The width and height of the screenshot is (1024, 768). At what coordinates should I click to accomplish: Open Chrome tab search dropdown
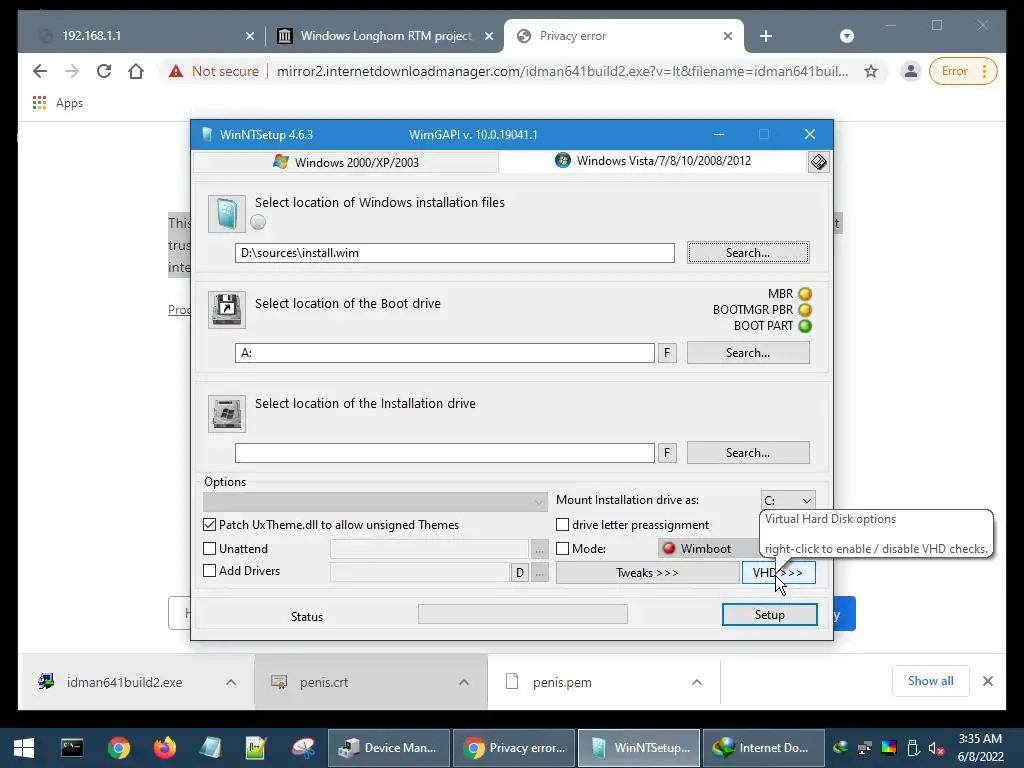pos(846,36)
